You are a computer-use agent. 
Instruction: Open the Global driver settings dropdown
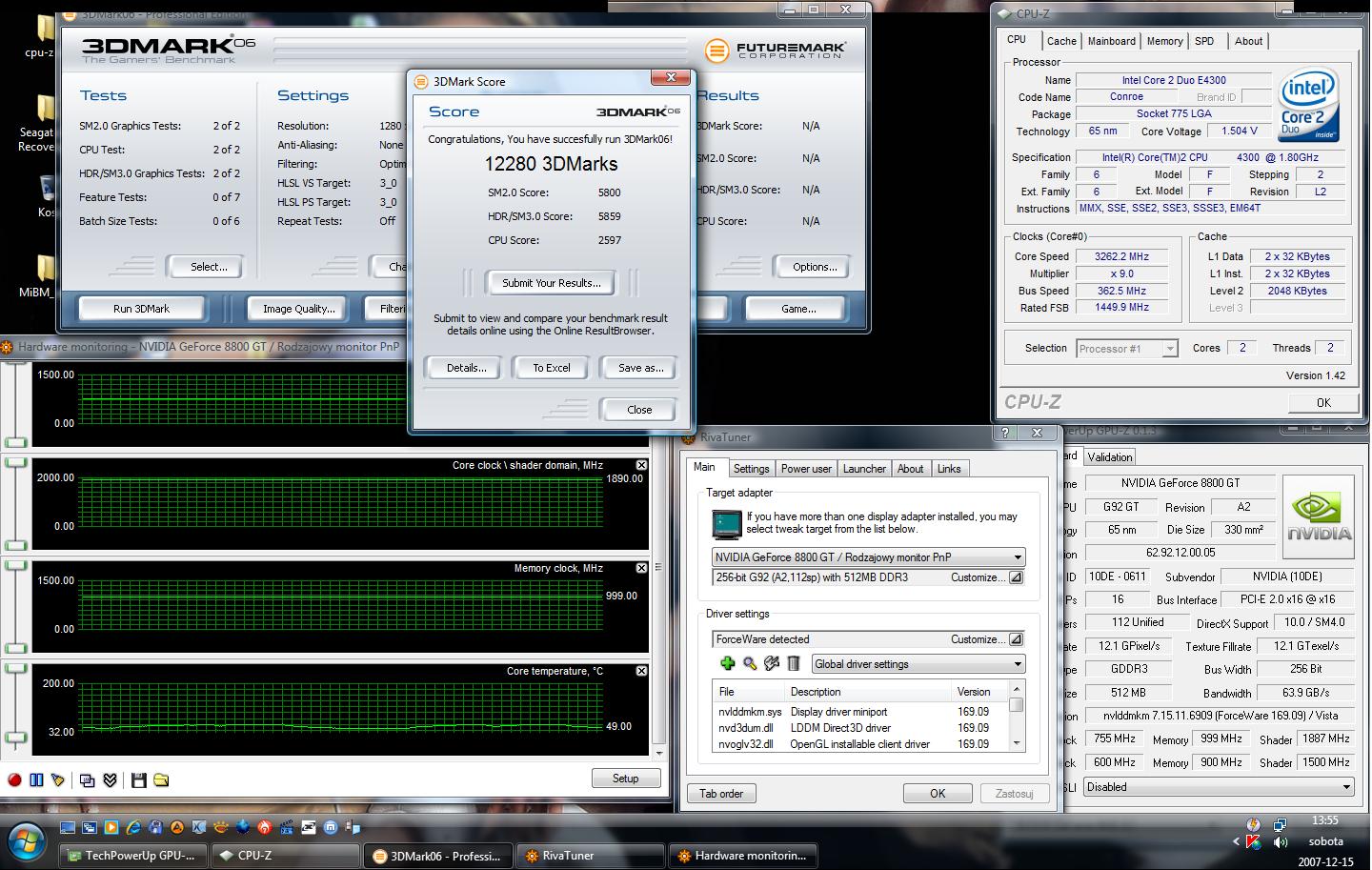pyautogui.click(x=918, y=664)
